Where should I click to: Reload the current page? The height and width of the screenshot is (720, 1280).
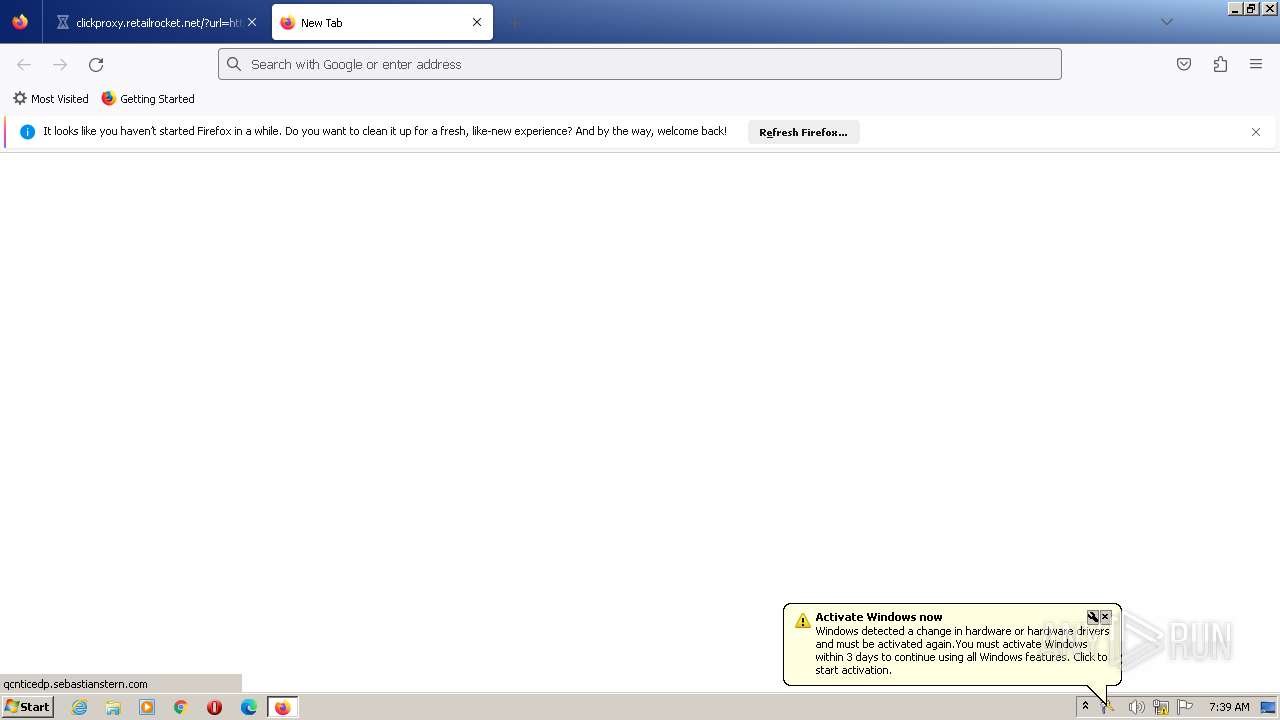96,64
